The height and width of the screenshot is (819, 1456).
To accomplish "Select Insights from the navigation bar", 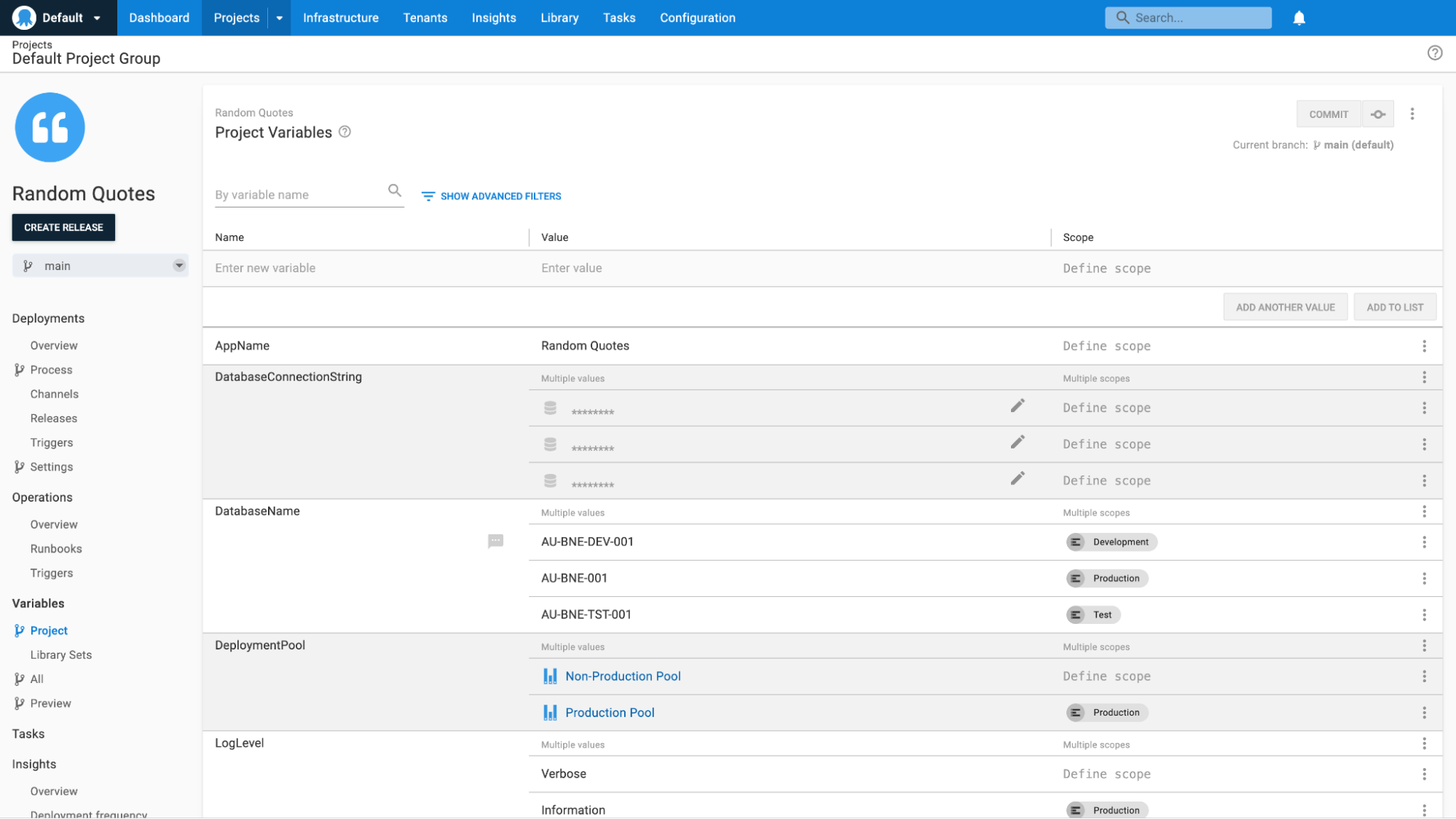I will click(x=494, y=17).
